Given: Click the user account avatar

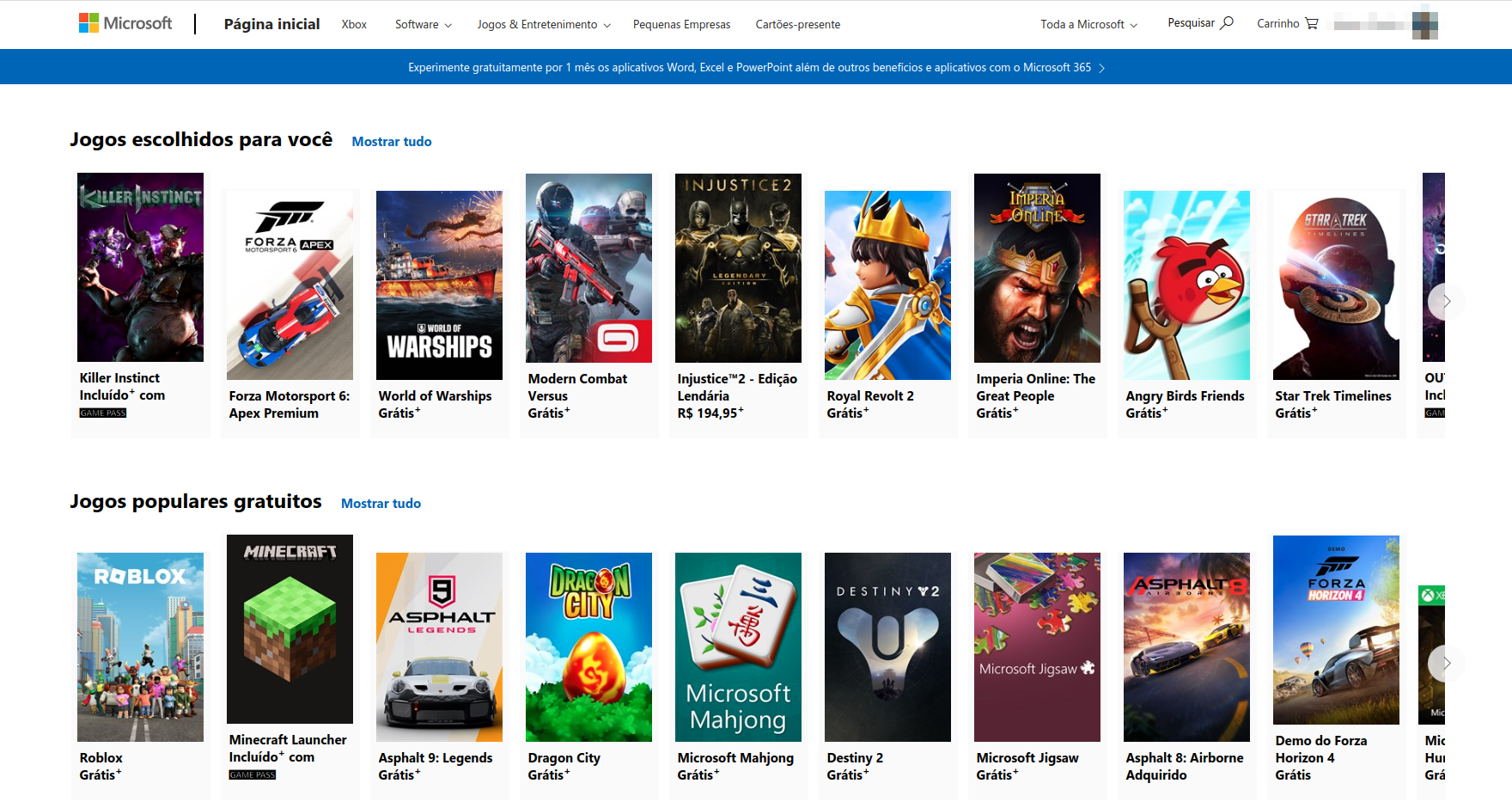Looking at the screenshot, I should point(1424,24).
